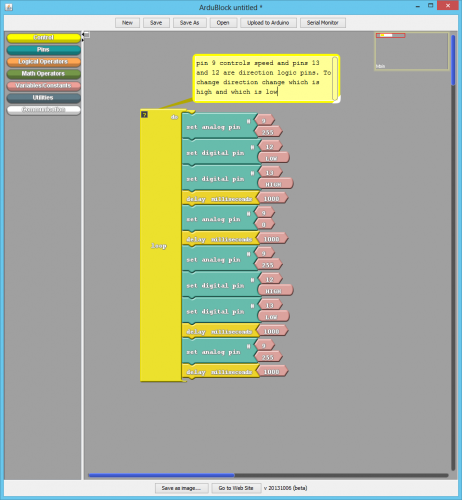Open the Pins block drawer
This screenshot has height=500, width=462.
[44, 50]
